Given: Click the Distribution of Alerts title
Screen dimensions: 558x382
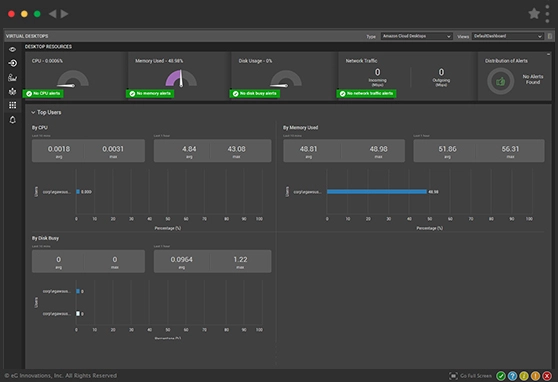Looking at the screenshot, I should coord(506,61).
